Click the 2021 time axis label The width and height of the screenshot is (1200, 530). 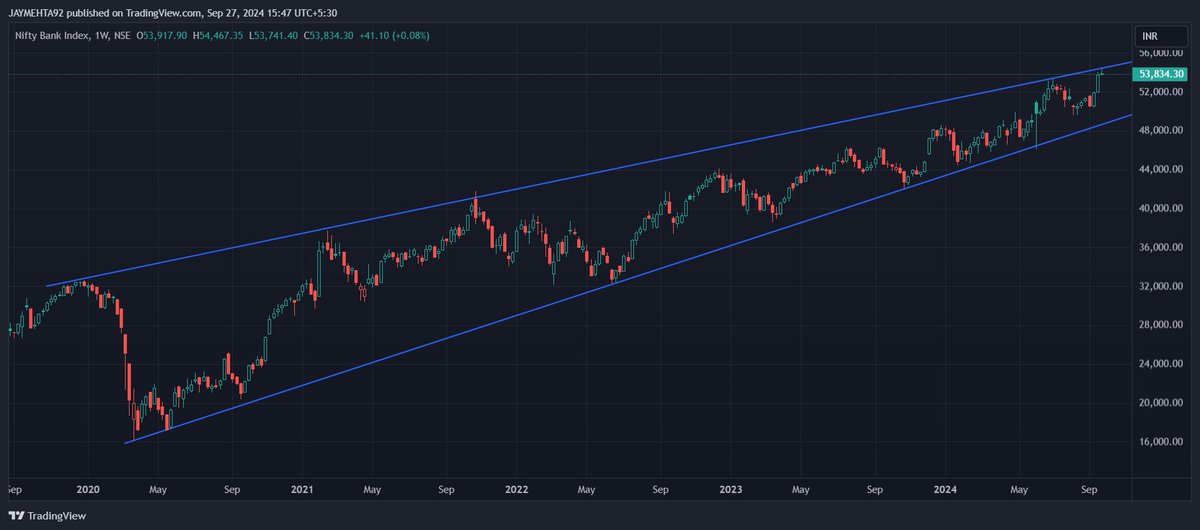[302, 491]
